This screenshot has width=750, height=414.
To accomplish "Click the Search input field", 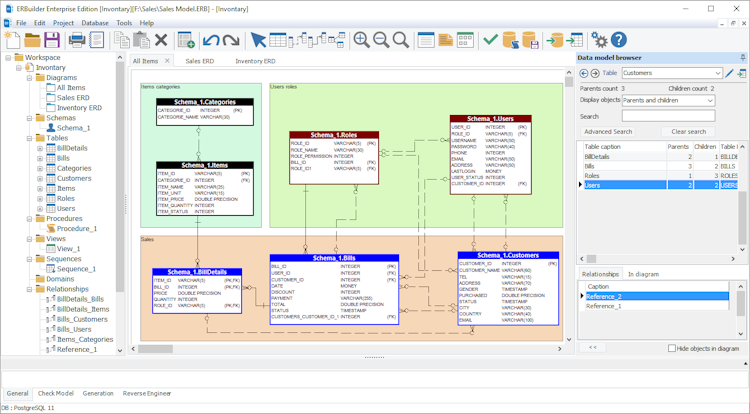I will (x=668, y=116).
